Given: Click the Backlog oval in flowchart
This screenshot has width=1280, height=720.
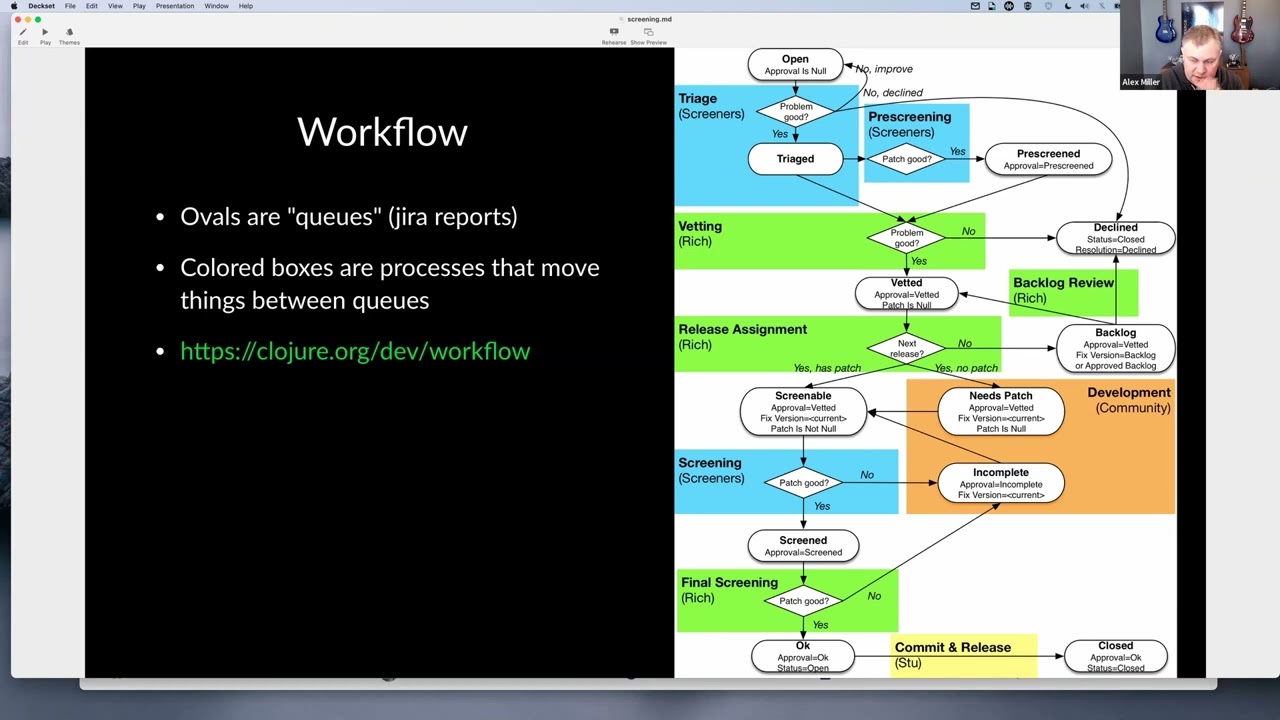Looking at the screenshot, I should (x=1115, y=348).
